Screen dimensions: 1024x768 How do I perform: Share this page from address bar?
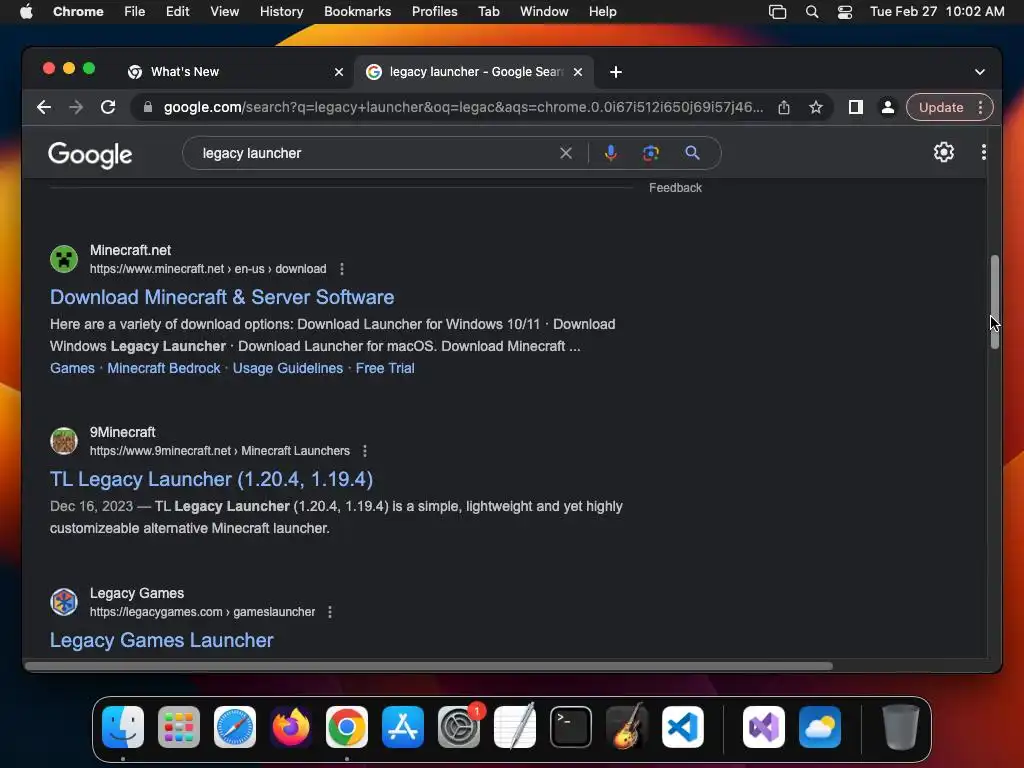[784, 107]
